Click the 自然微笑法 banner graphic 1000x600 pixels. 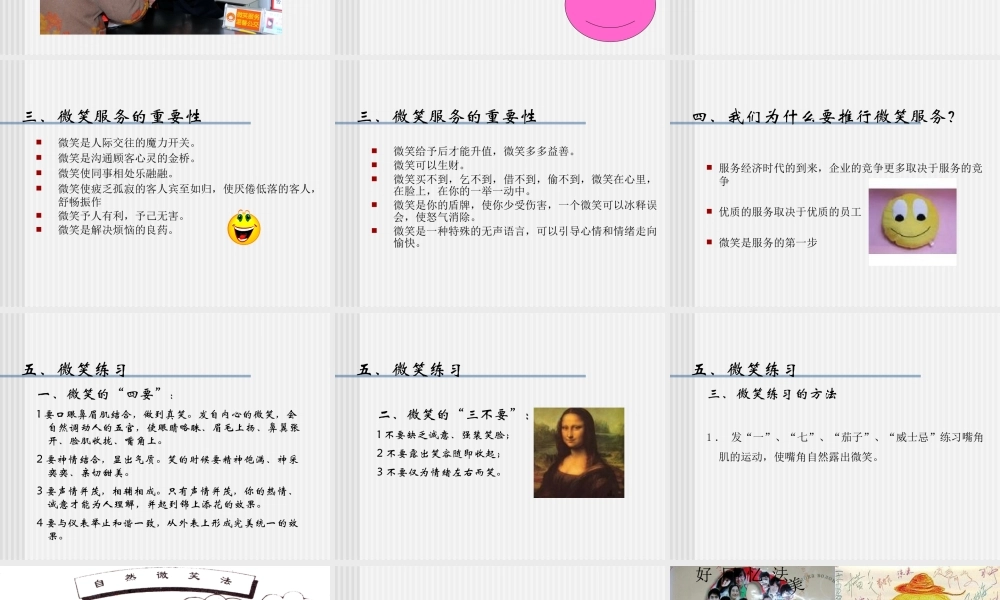[x=166, y=584]
